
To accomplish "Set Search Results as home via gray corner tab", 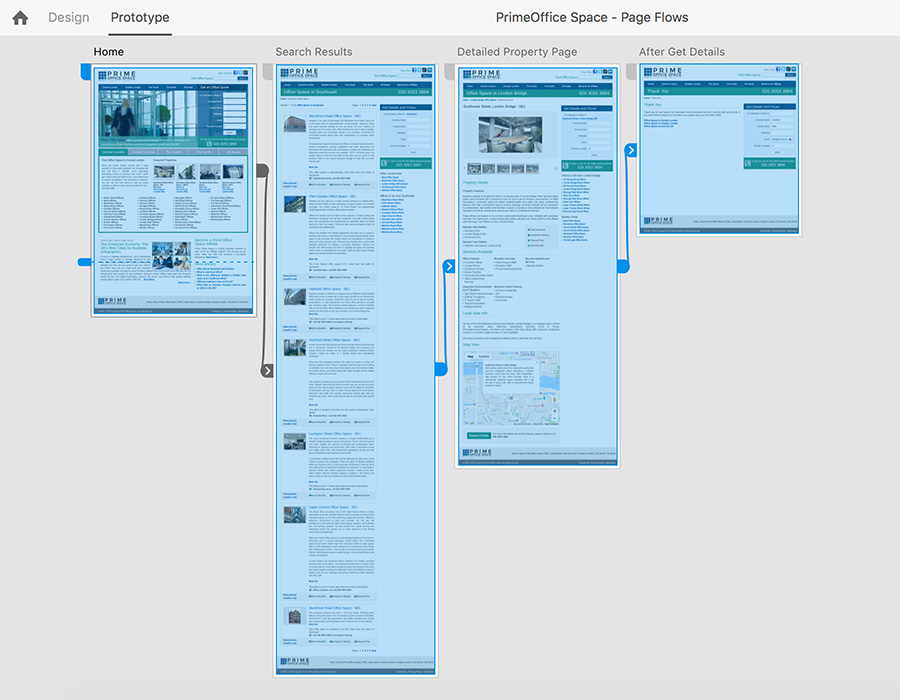I will click(266, 72).
